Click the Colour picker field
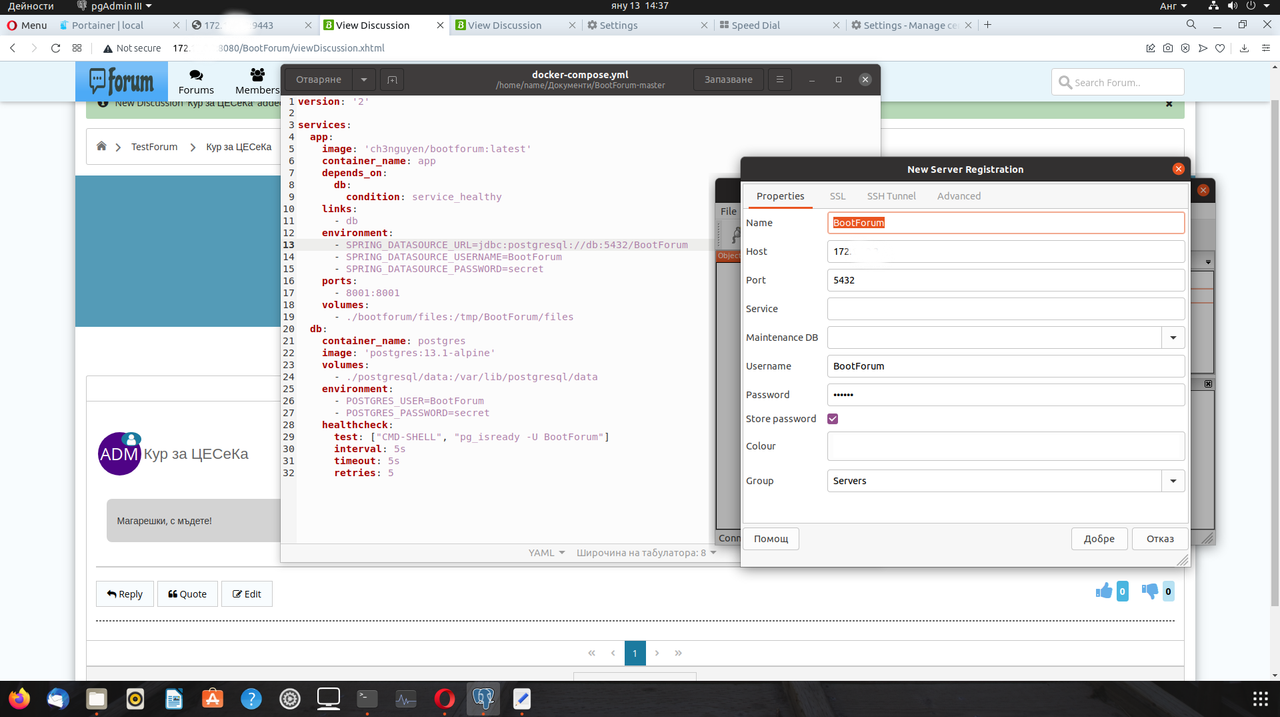The image size is (1280, 717). coord(1006,446)
